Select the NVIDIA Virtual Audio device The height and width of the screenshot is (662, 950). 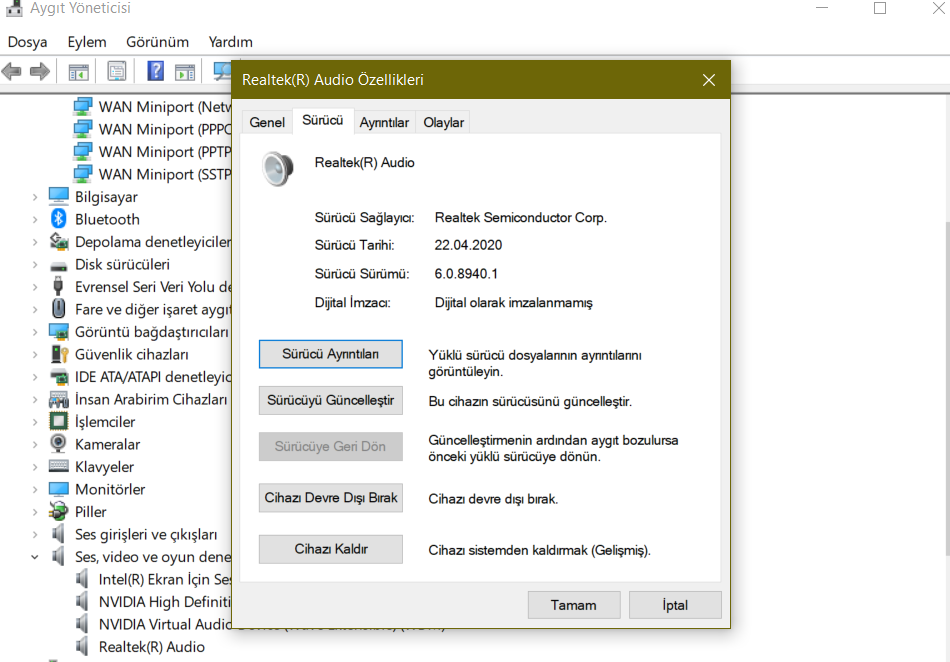click(165, 624)
